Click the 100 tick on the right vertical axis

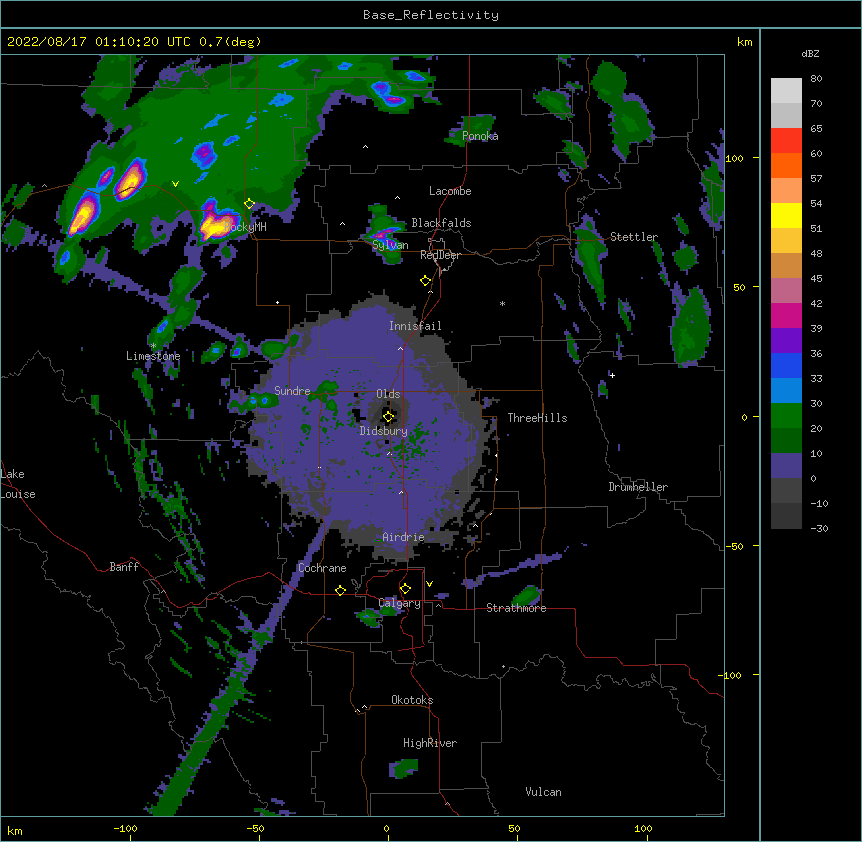(x=734, y=158)
